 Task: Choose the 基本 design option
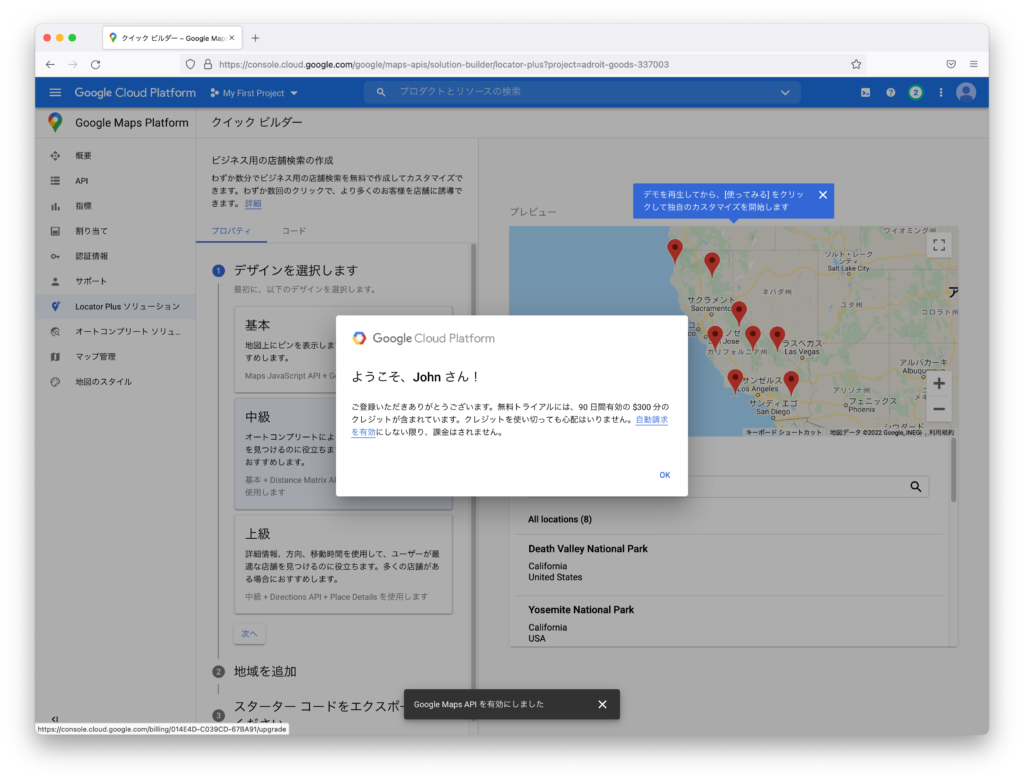257,326
